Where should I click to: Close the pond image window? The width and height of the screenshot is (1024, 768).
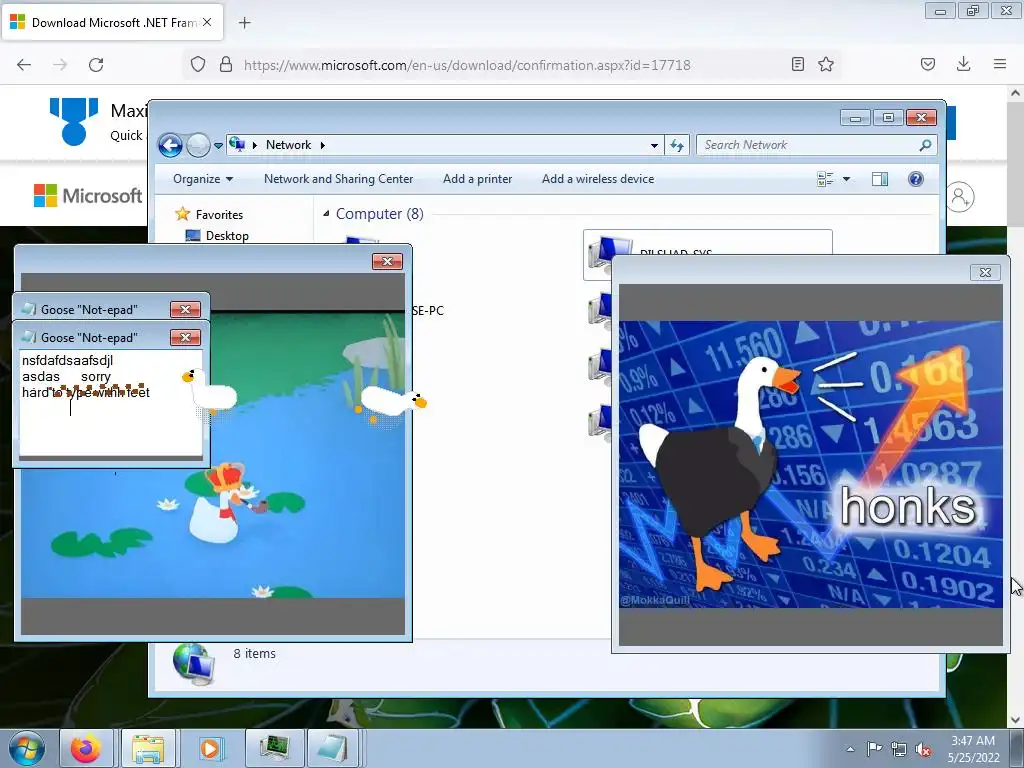coord(387,261)
